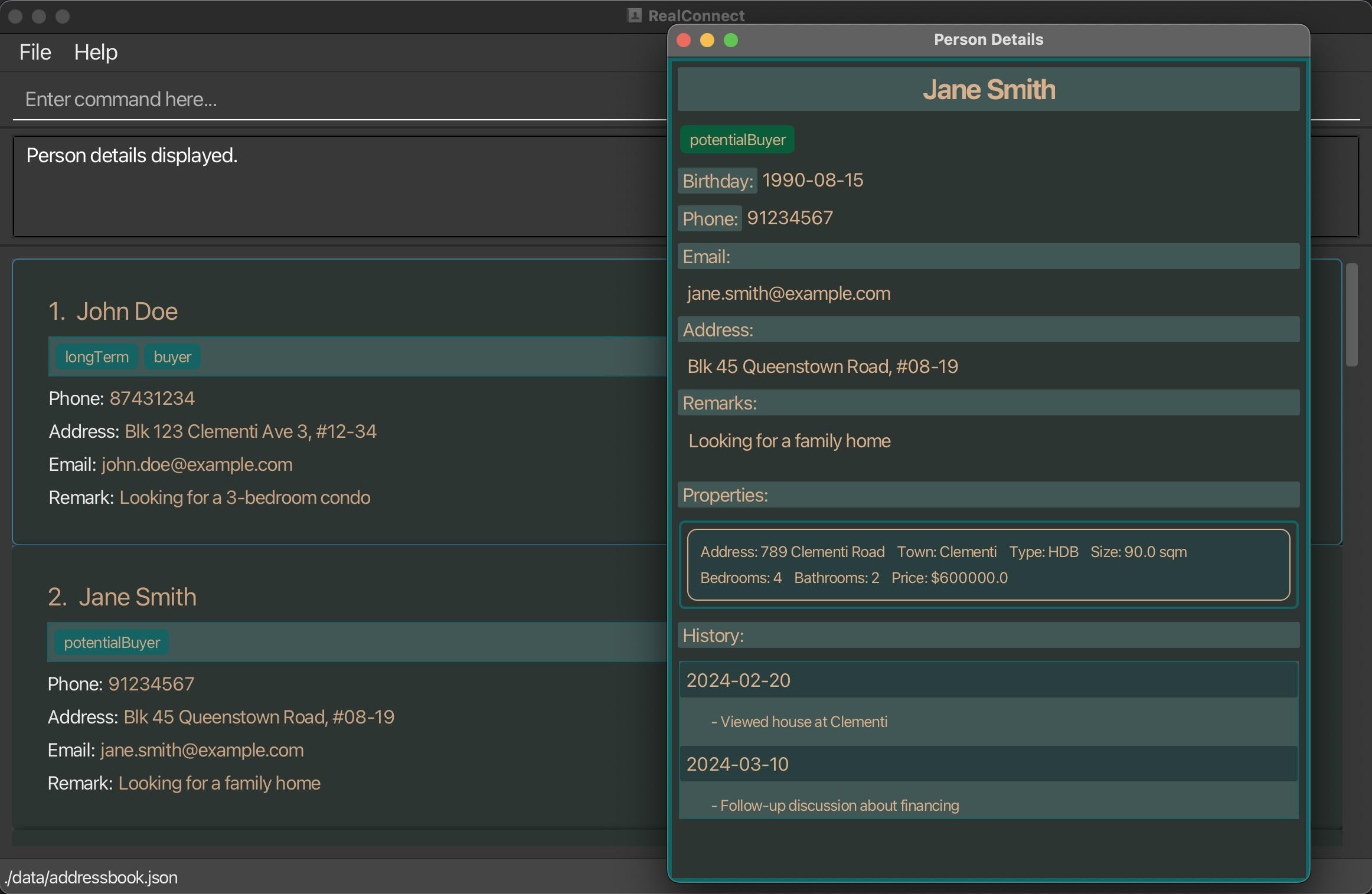
Task: Click the Birthday label in details
Action: tap(717, 181)
